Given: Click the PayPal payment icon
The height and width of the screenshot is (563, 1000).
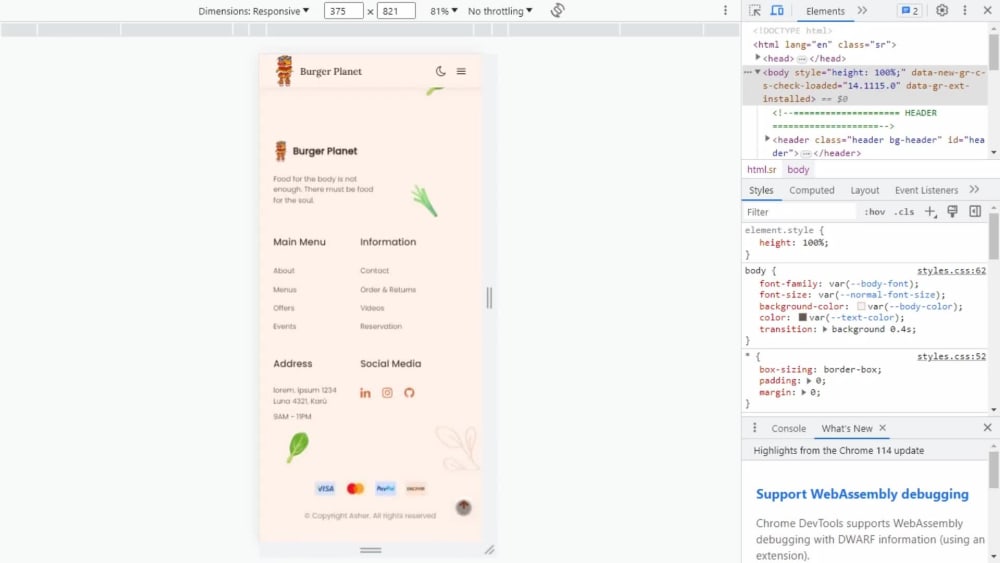Looking at the screenshot, I should click(385, 488).
